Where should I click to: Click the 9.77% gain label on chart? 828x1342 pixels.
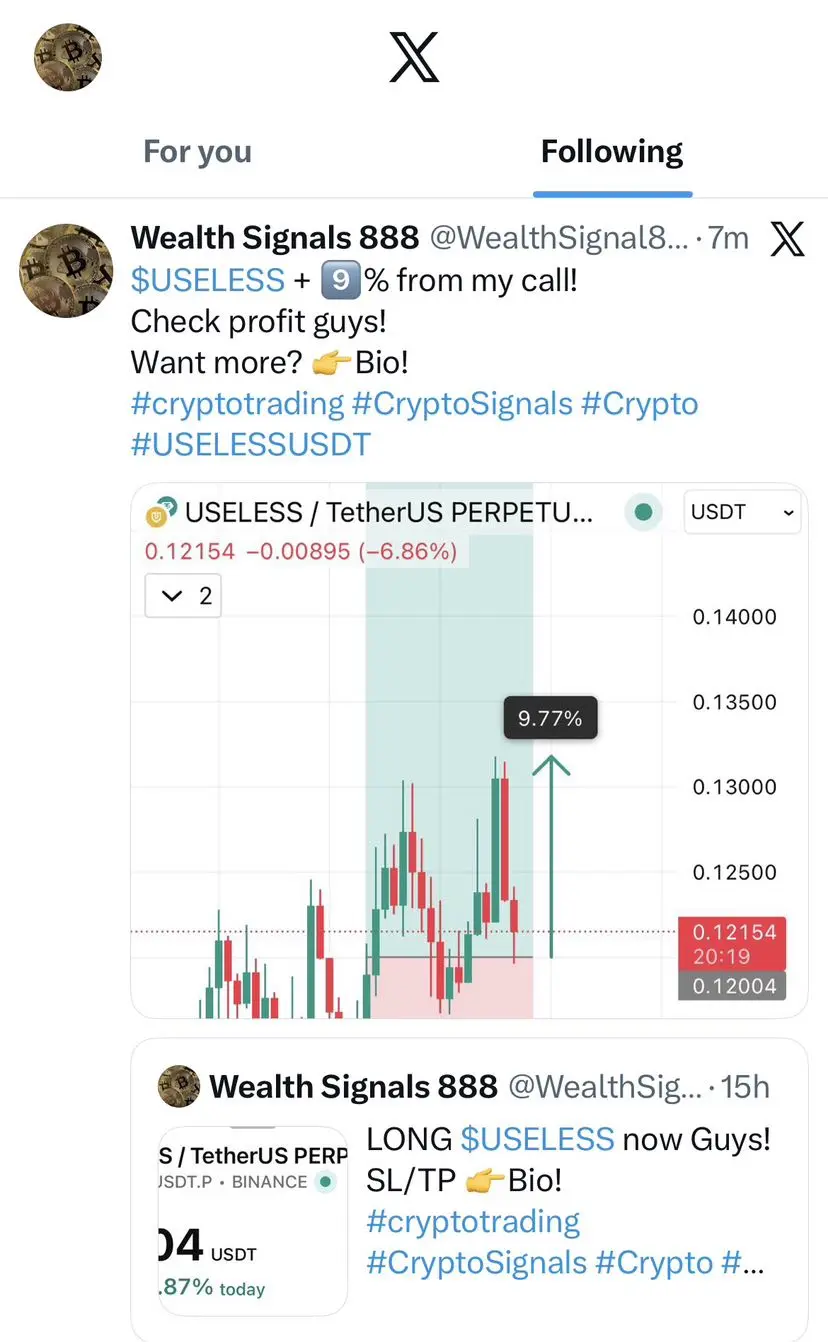click(x=549, y=718)
